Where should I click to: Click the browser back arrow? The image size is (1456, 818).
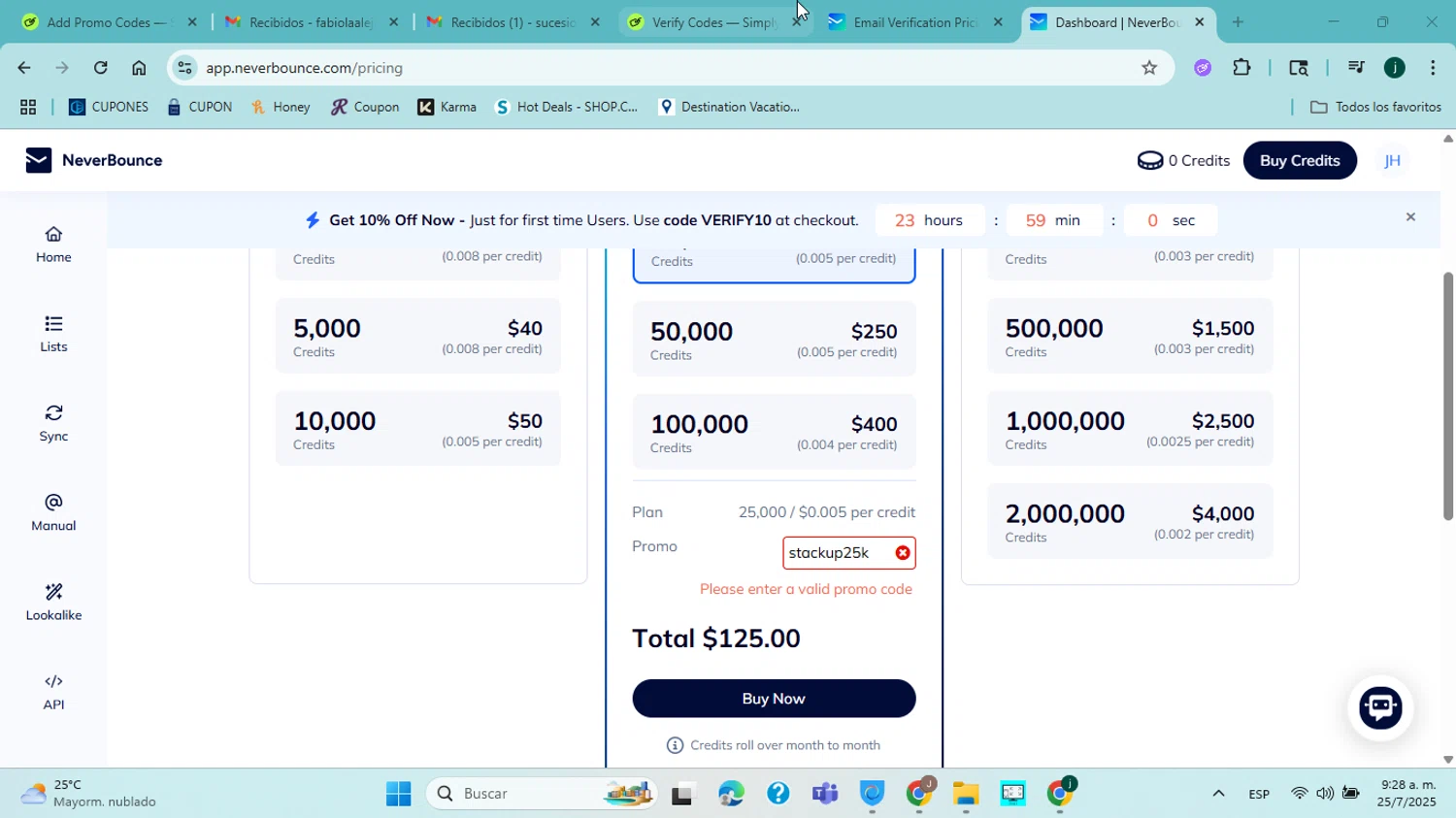coord(23,67)
